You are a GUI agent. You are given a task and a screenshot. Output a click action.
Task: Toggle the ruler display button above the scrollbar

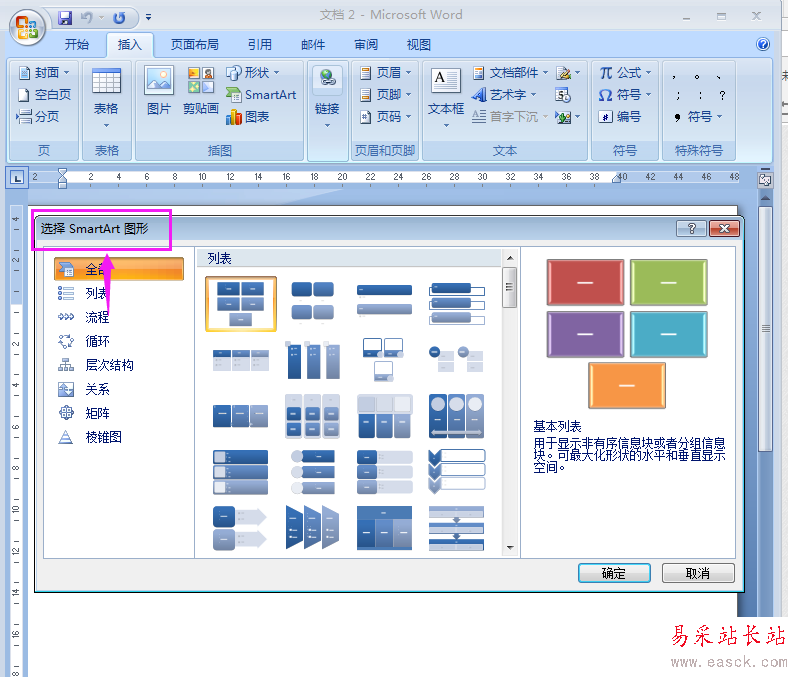click(x=765, y=180)
